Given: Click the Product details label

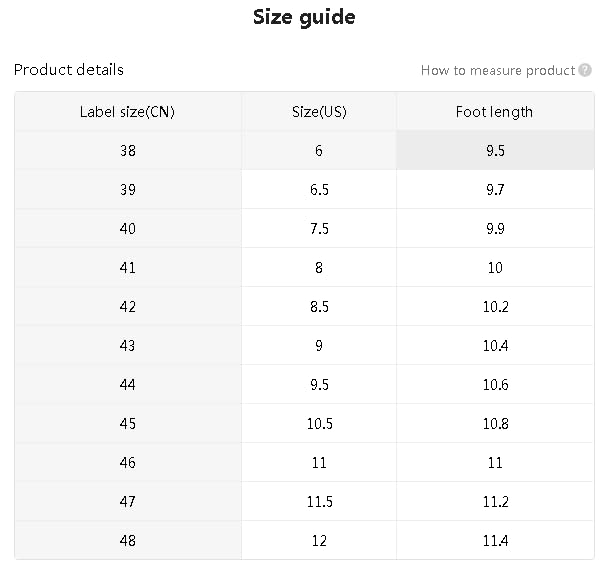Looking at the screenshot, I should pos(69,70).
